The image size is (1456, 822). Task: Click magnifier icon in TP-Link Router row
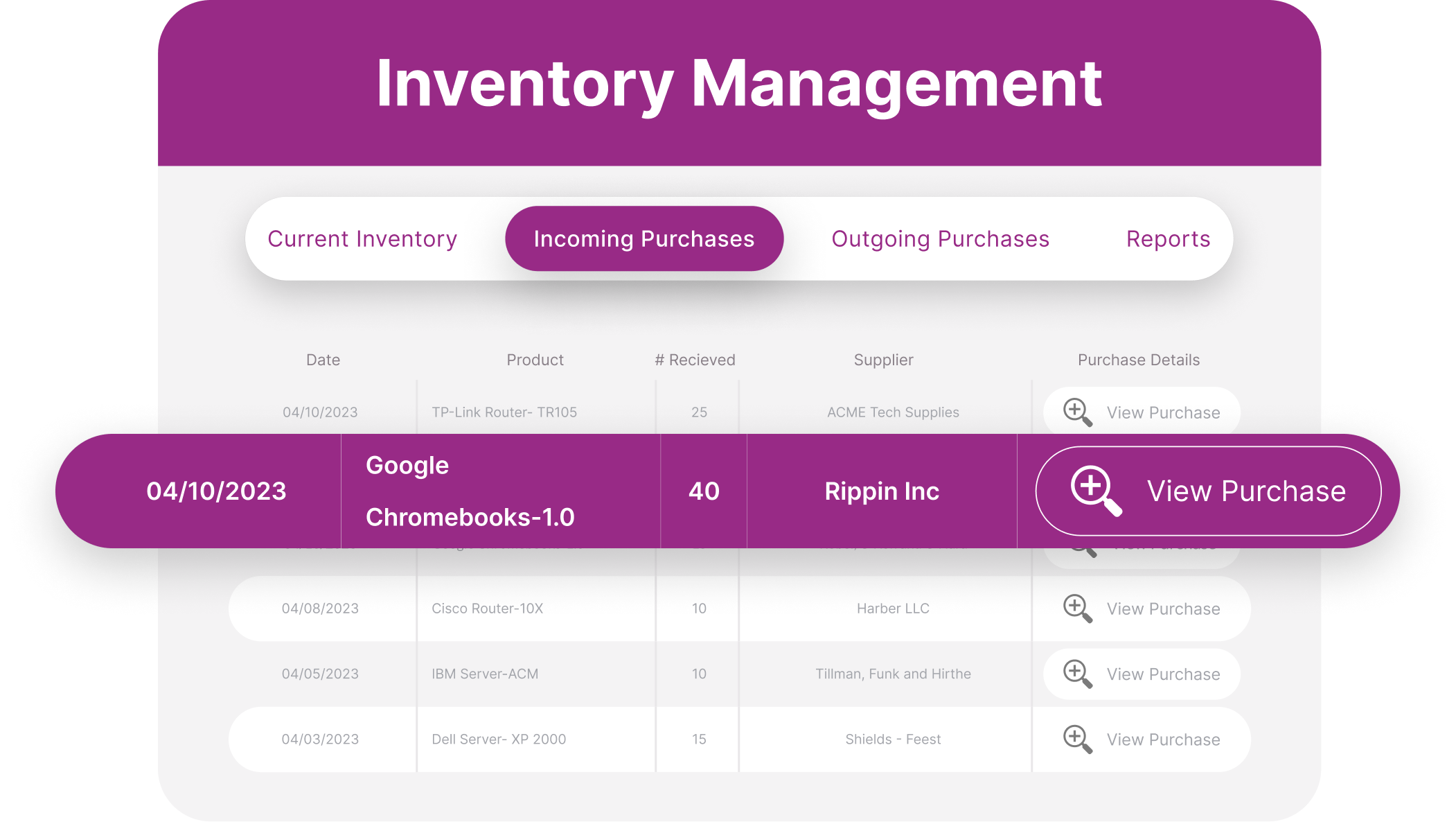1077,412
